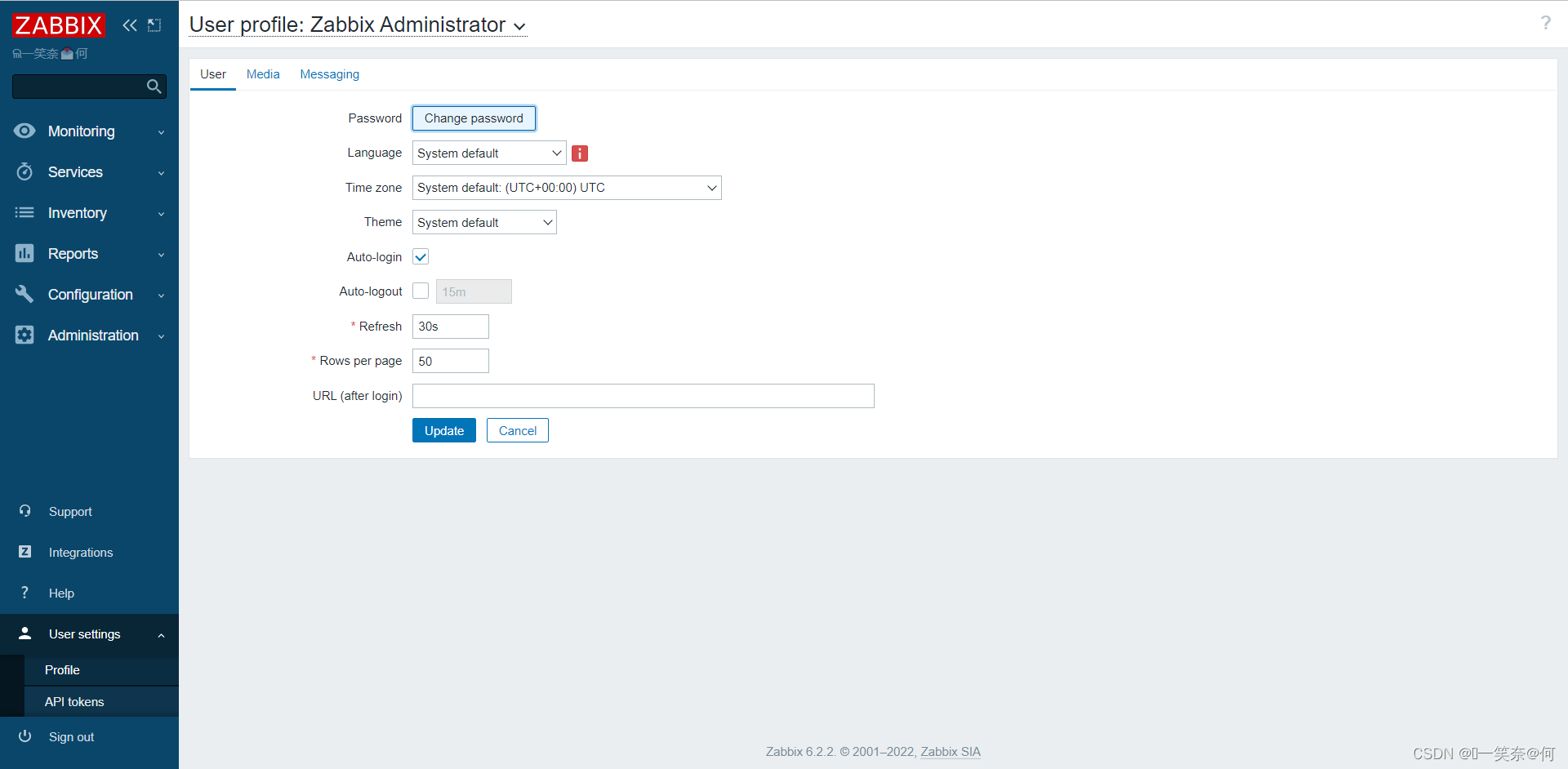The image size is (1568, 769).
Task: Click the hide sidebar icon
Action: [154, 25]
